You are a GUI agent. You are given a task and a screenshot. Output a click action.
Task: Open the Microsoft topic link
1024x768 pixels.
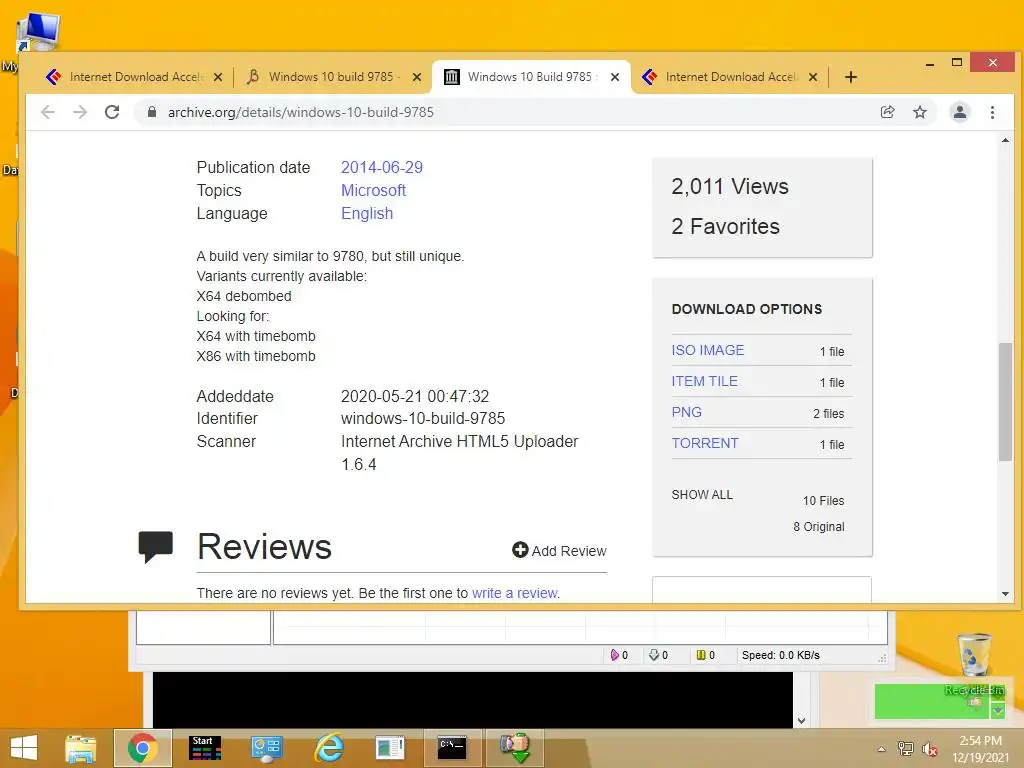pyautogui.click(x=374, y=190)
